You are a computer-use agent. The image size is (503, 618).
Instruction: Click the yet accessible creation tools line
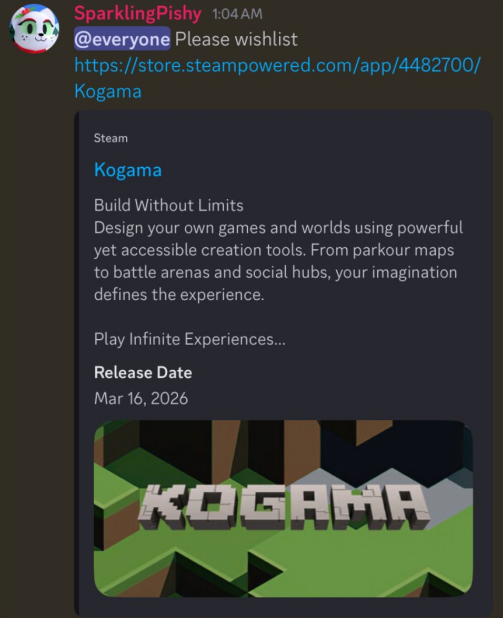274,250
